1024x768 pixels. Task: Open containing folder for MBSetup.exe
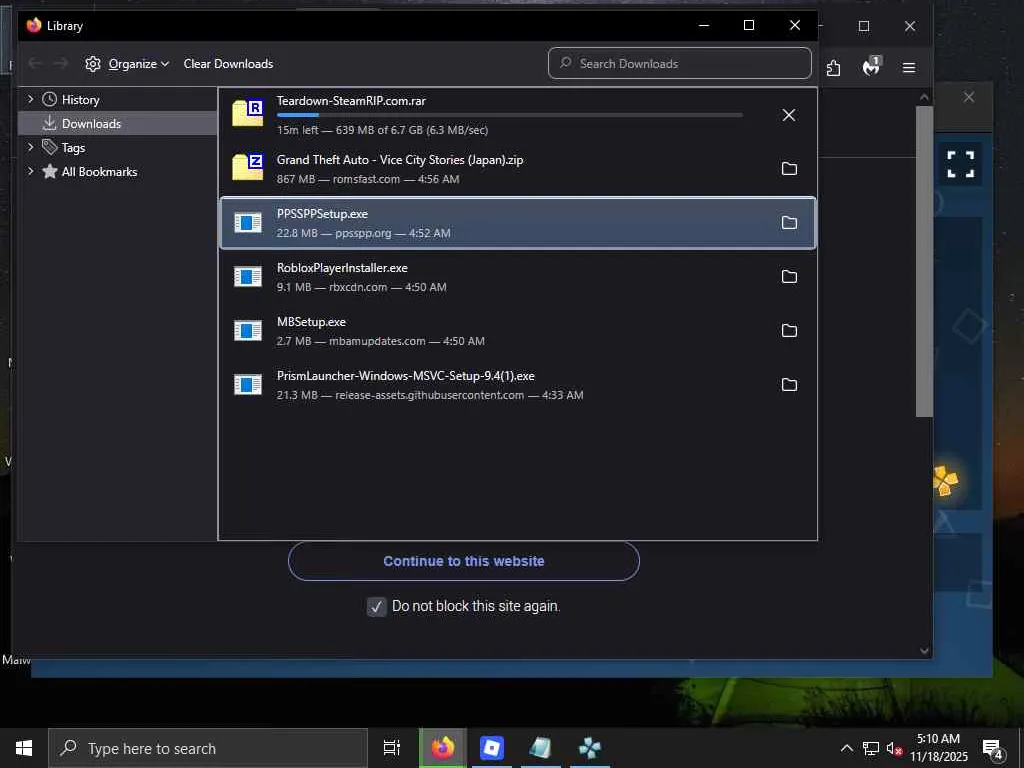pyautogui.click(x=789, y=330)
